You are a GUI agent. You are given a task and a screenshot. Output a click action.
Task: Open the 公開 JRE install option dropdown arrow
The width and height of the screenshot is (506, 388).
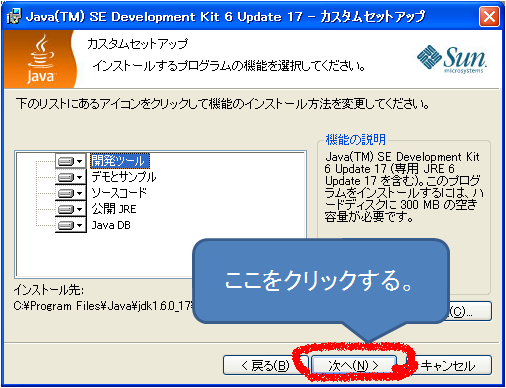pos(80,210)
